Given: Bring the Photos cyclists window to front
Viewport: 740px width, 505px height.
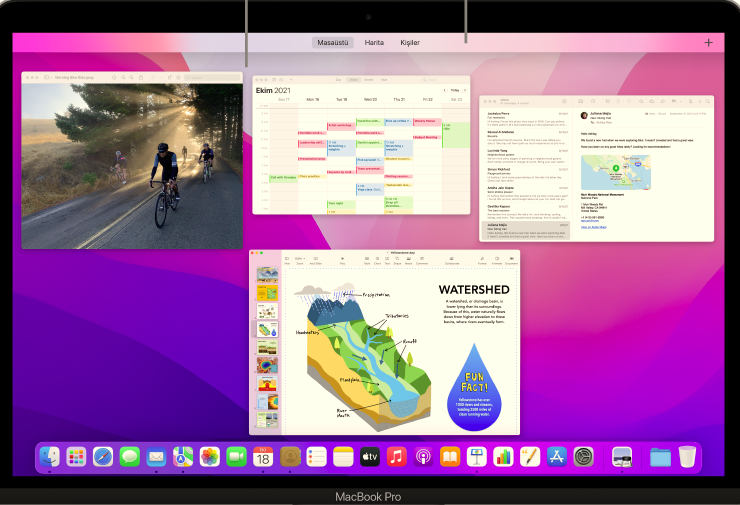Looking at the screenshot, I should point(131,165).
